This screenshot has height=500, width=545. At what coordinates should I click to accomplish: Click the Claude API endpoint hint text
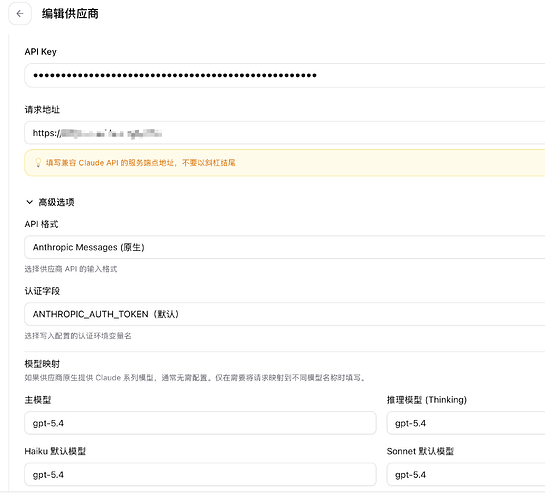pyautogui.click(x=140, y=163)
